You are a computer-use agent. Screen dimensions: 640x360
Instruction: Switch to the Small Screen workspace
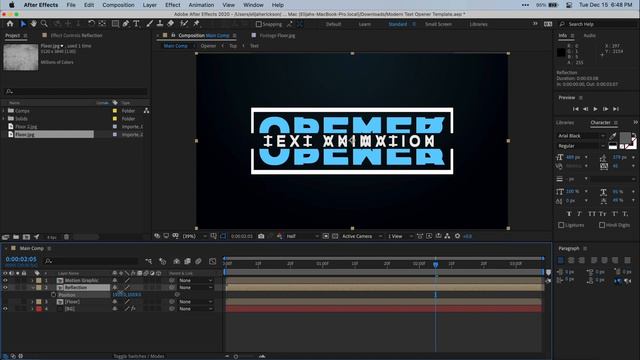[x=438, y=24]
